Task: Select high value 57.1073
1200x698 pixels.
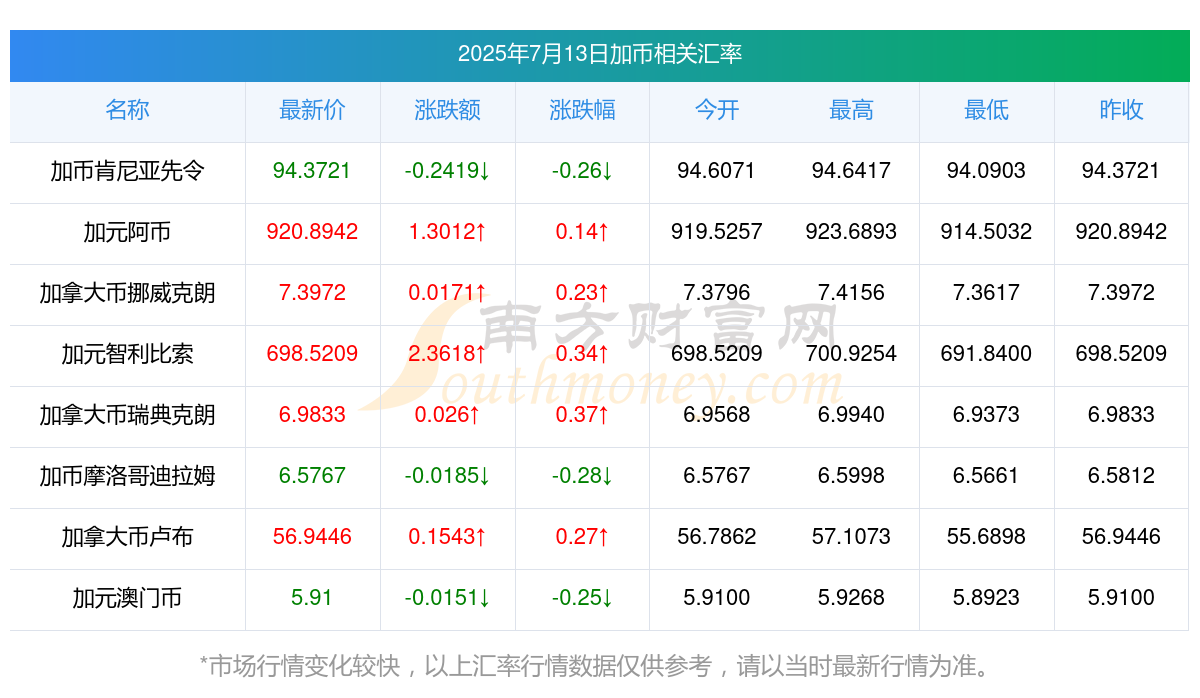Action: [x=851, y=537]
